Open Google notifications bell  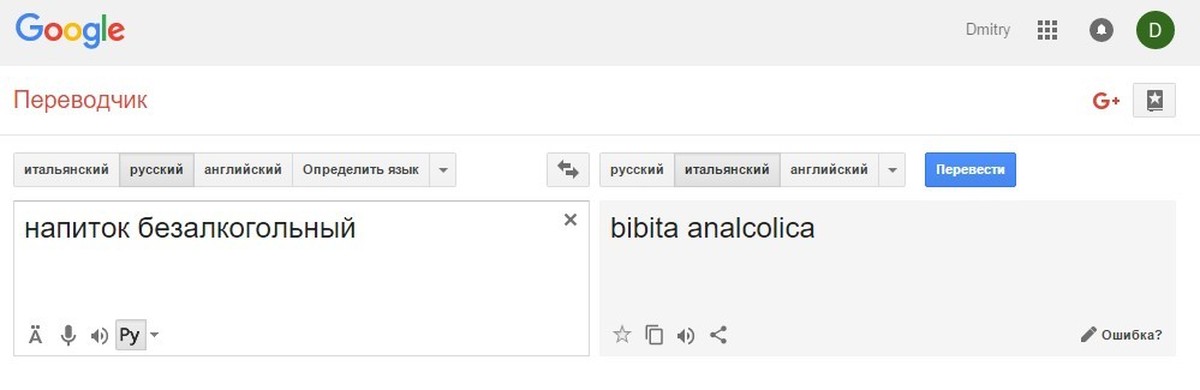(1101, 30)
